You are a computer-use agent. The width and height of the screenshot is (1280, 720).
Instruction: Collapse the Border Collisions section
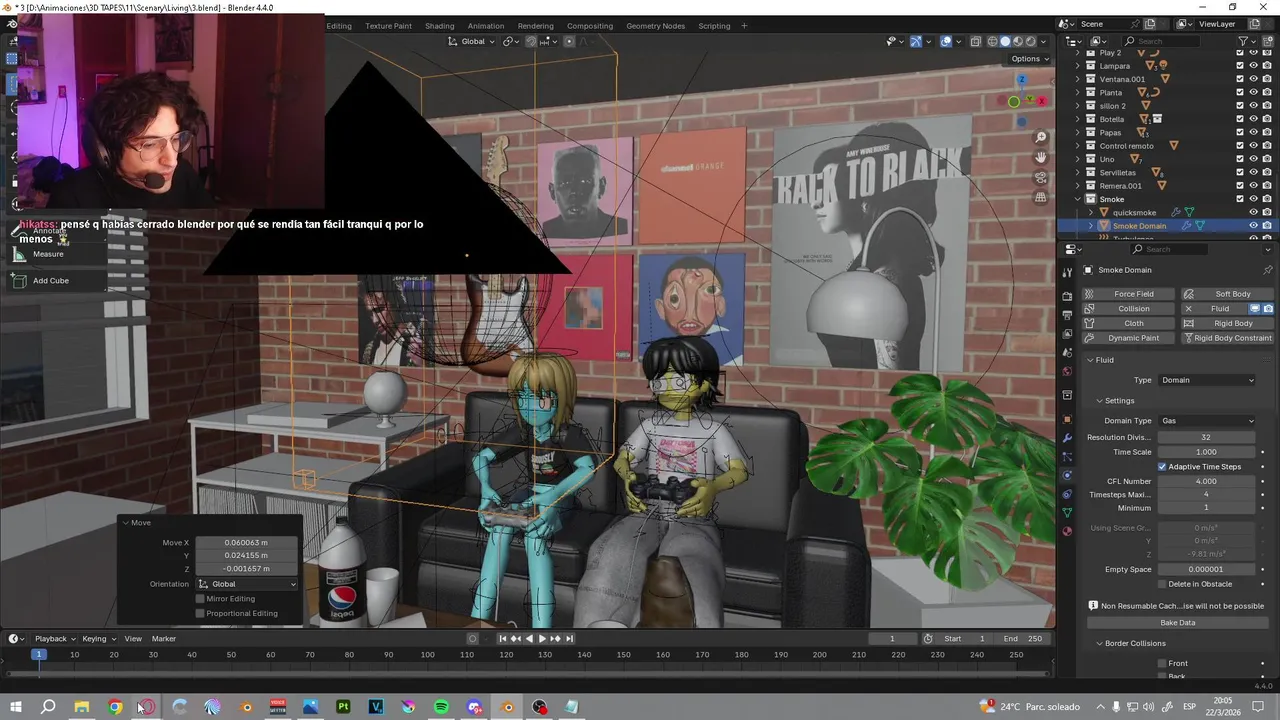coord(1099,644)
